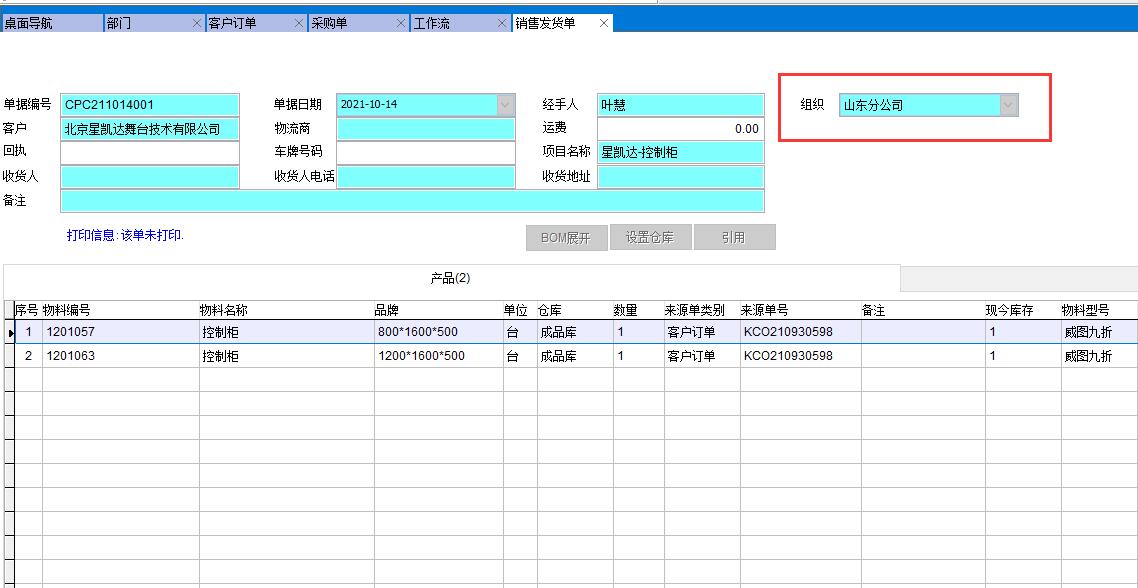Image resolution: width=1138 pixels, height=588 pixels.
Task: Close the 工作流 tab with its X icon
Action: point(503,21)
